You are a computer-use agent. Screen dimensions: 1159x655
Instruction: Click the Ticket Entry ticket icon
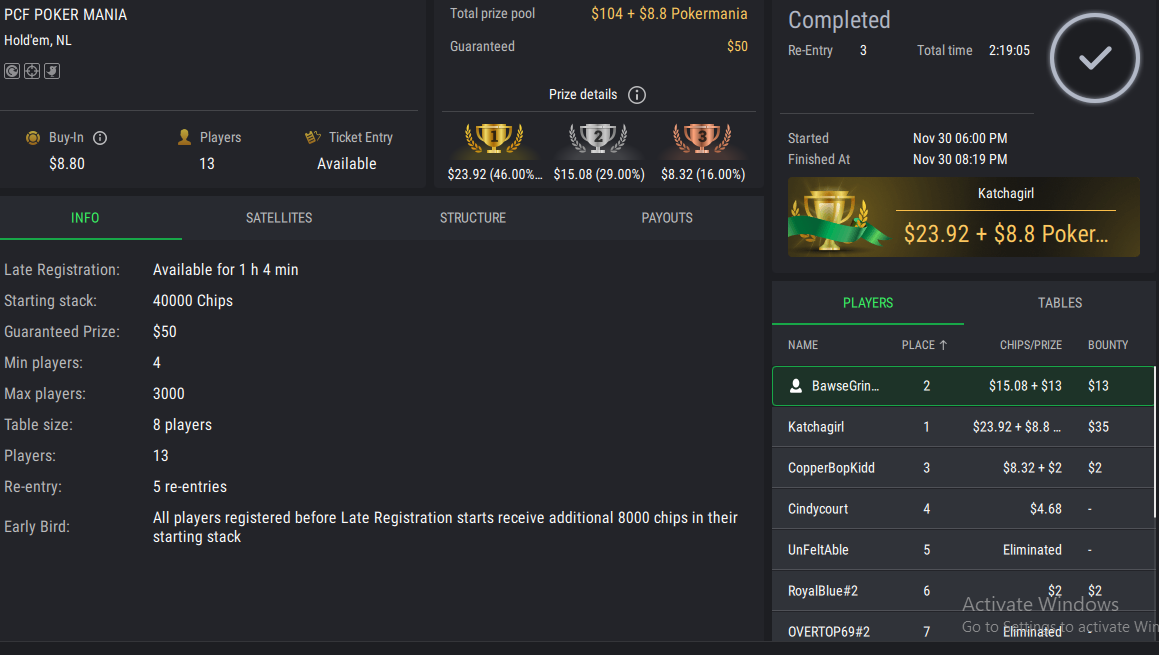(x=313, y=137)
